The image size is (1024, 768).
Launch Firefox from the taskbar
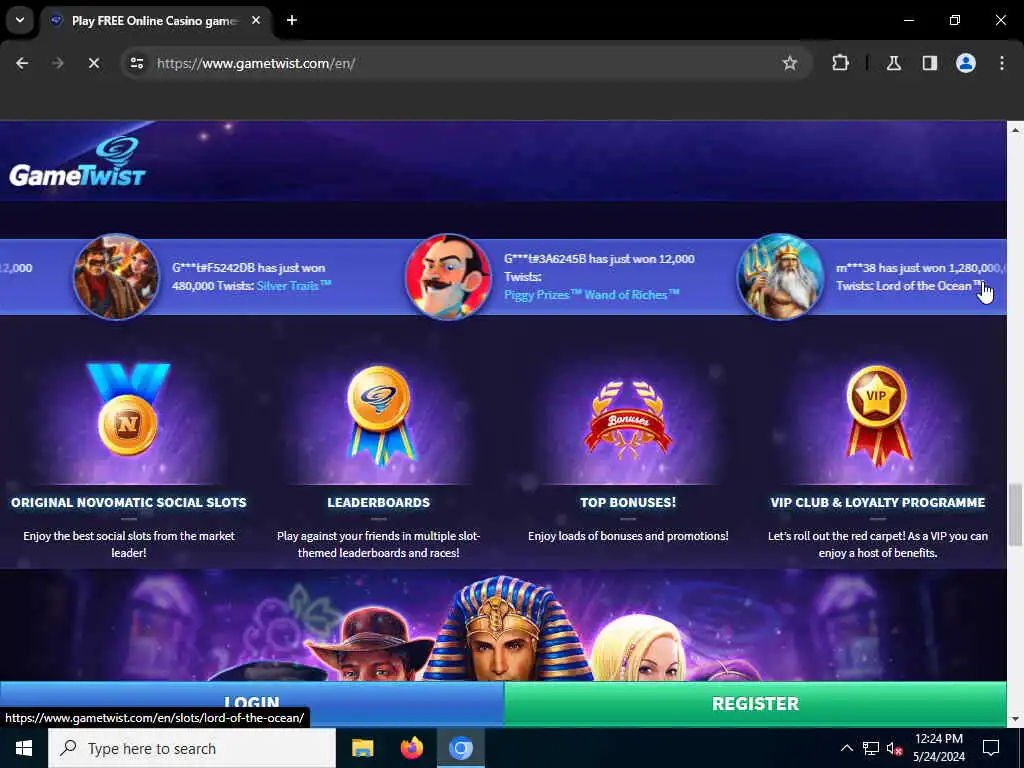[x=411, y=748]
